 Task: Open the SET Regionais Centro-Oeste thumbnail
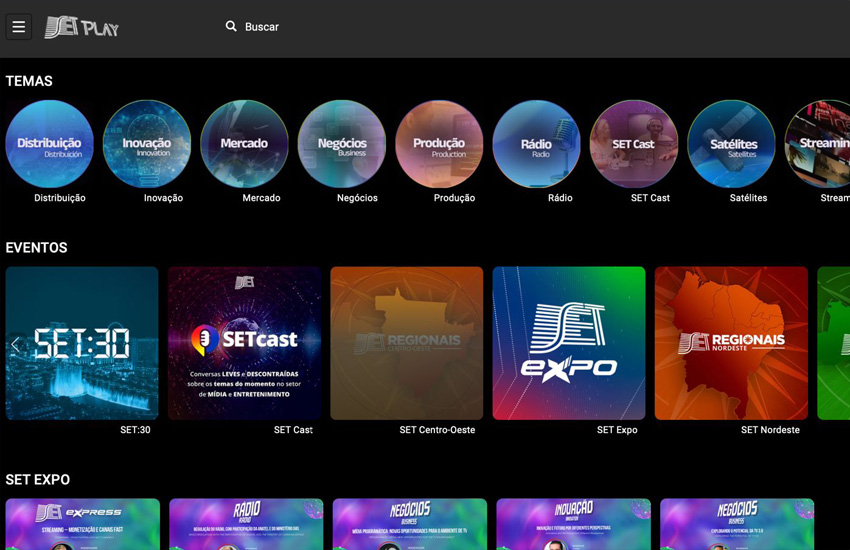pos(407,343)
